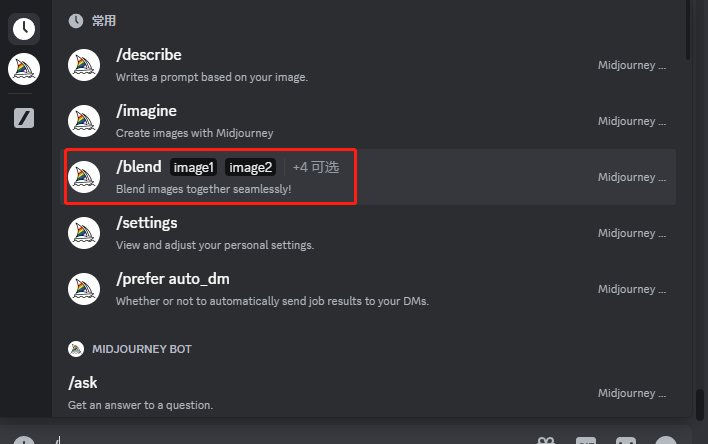Click the Midjourney avatar beside /describe

(x=84, y=65)
